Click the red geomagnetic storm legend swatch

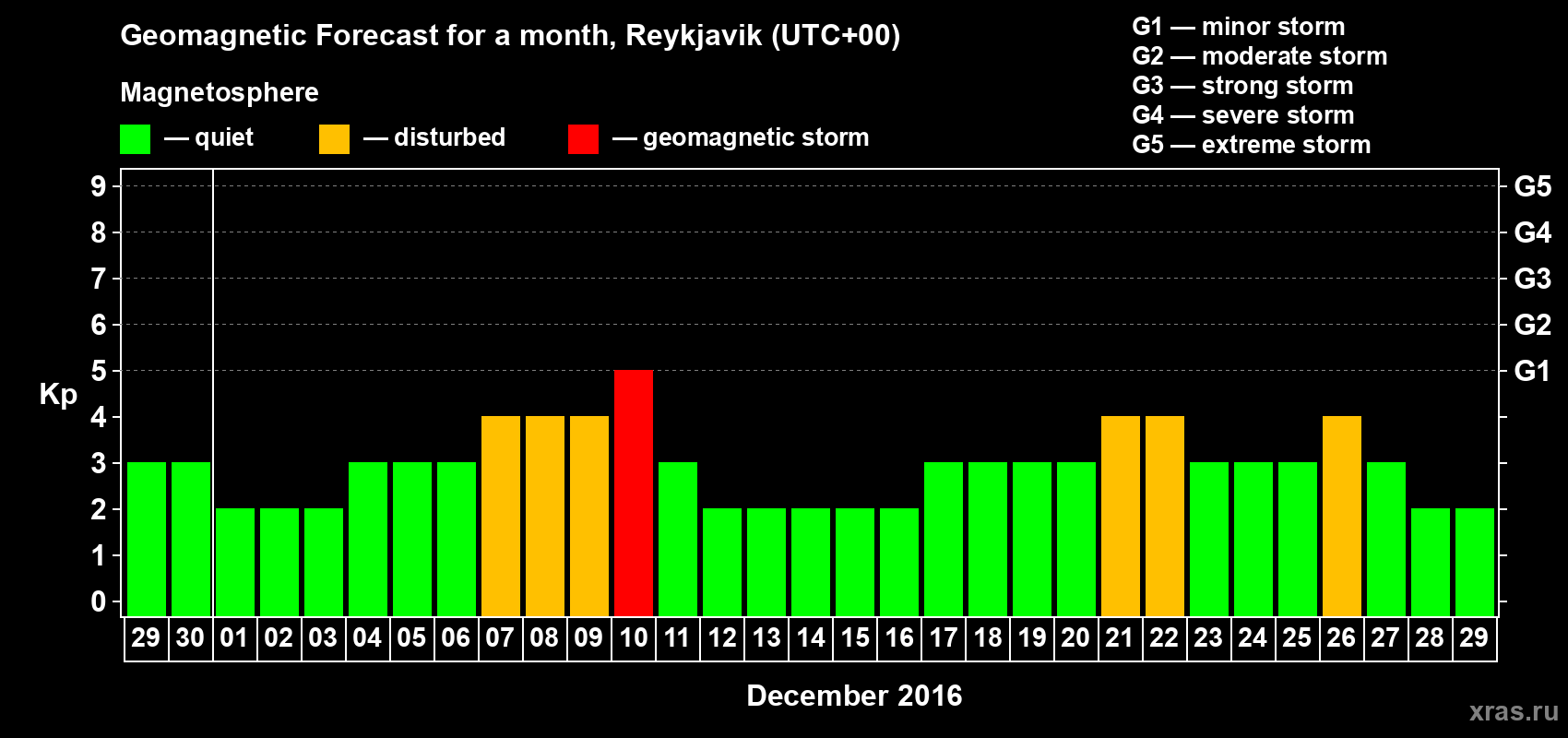click(584, 139)
